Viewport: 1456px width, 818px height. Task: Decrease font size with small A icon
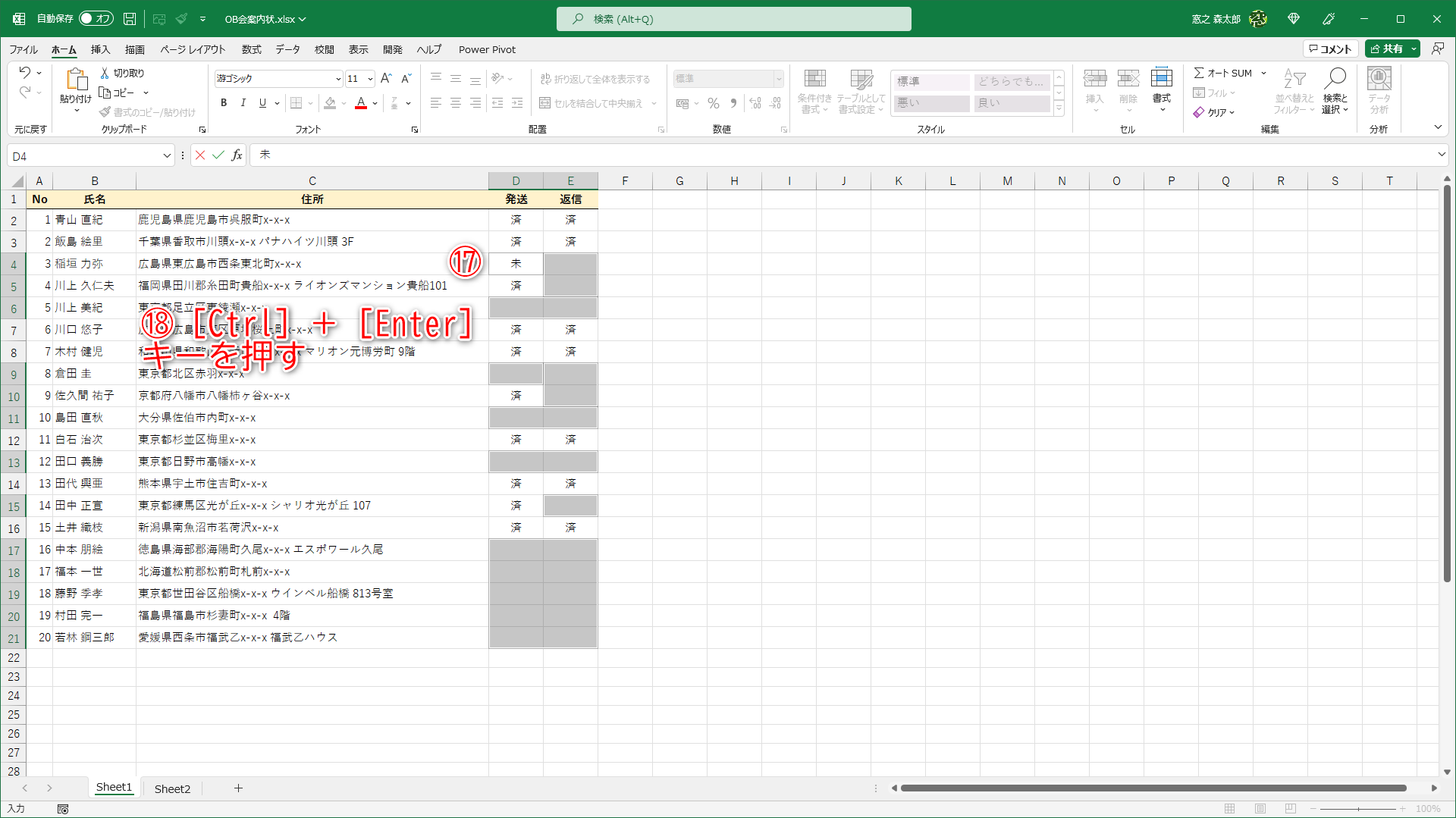click(406, 78)
